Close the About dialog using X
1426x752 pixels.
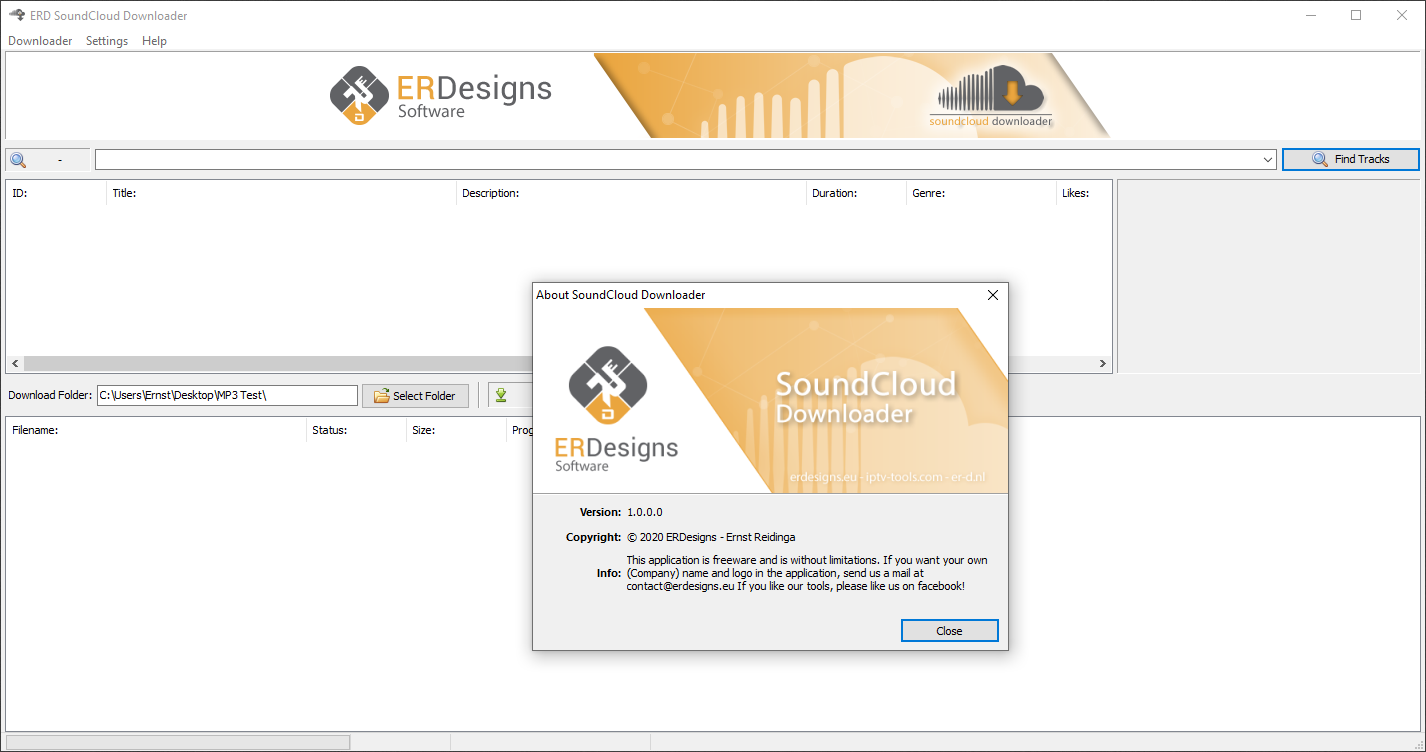[x=993, y=295]
